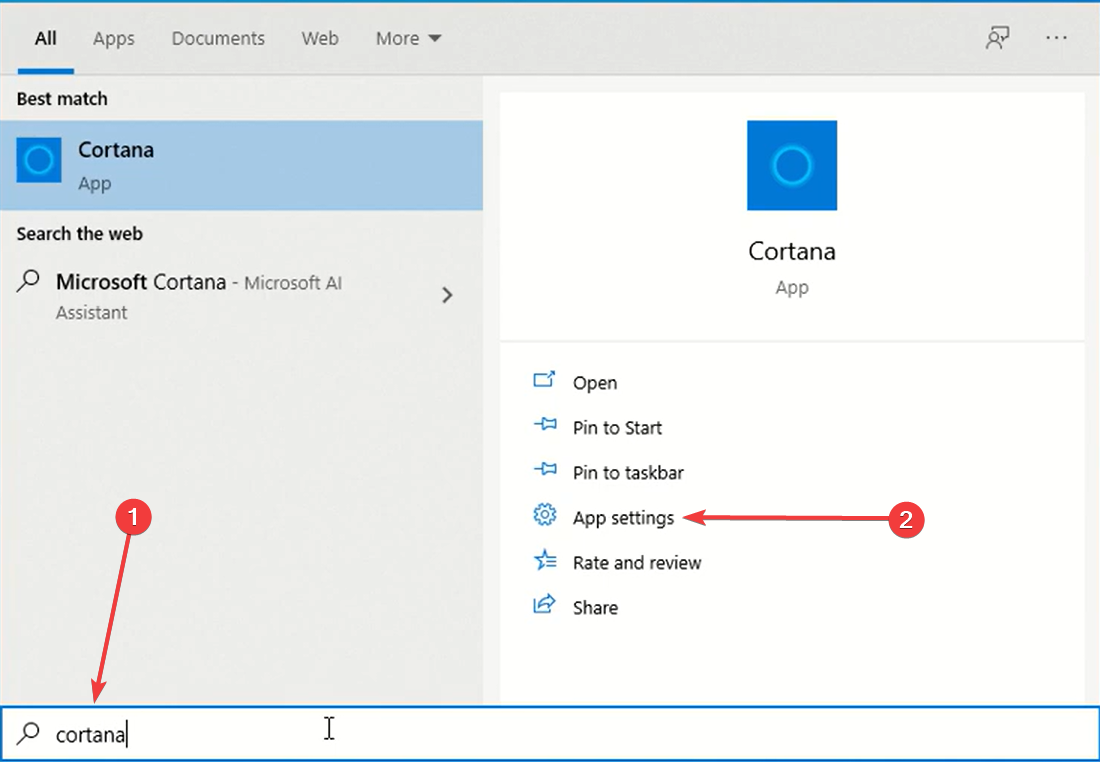The height and width of the screenshot is (762, 1100).
Task: Click the magnifier icon beside Microsoft Cortana
Action: [28, 281]
